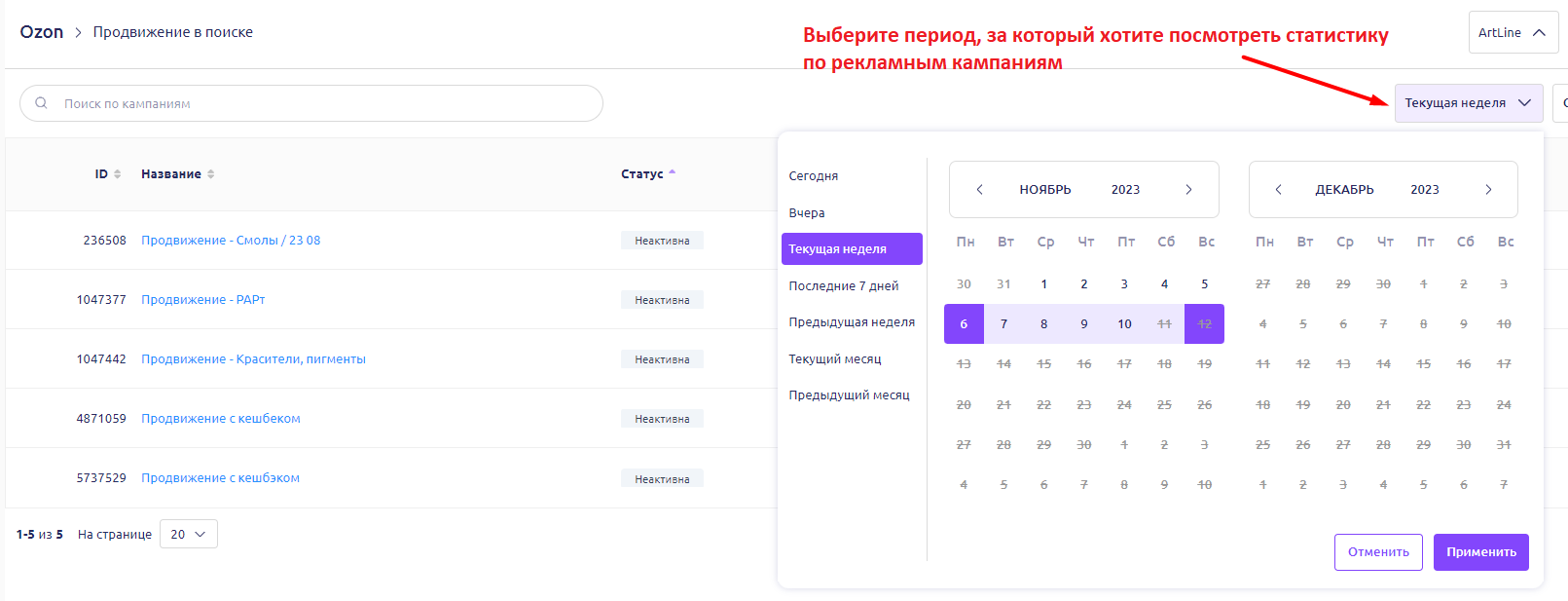
Task: Select the Сегодня preset period
Action: click(x=814, y=176)
